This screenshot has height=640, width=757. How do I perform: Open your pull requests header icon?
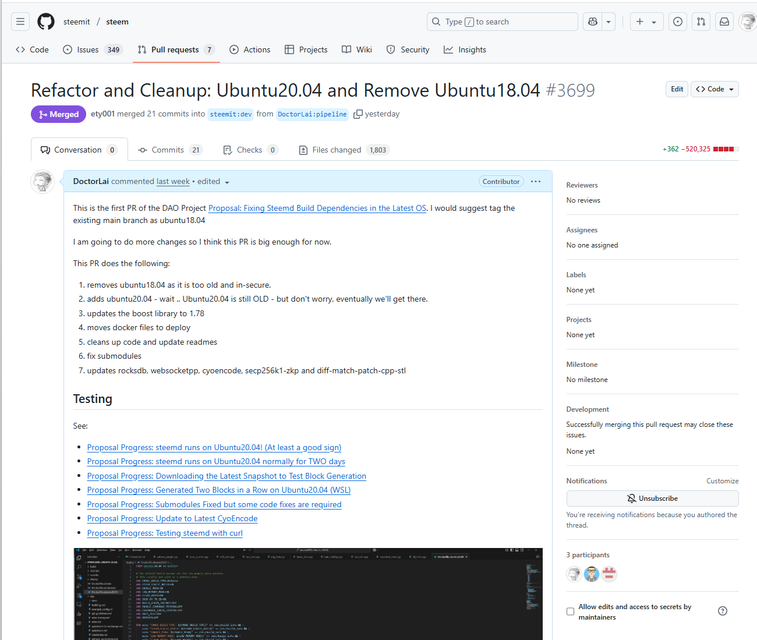(x=701, y=22)
